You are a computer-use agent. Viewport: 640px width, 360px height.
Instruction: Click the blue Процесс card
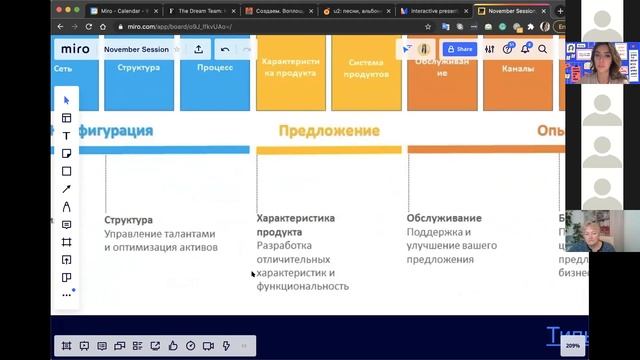click(x=215, y=73)
